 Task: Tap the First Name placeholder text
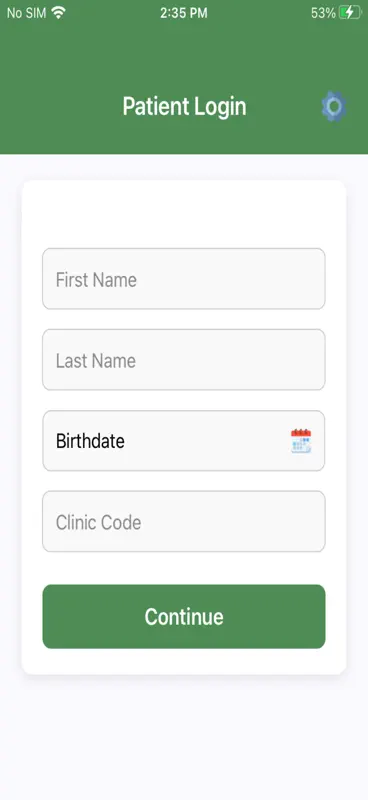click(96, 280)
